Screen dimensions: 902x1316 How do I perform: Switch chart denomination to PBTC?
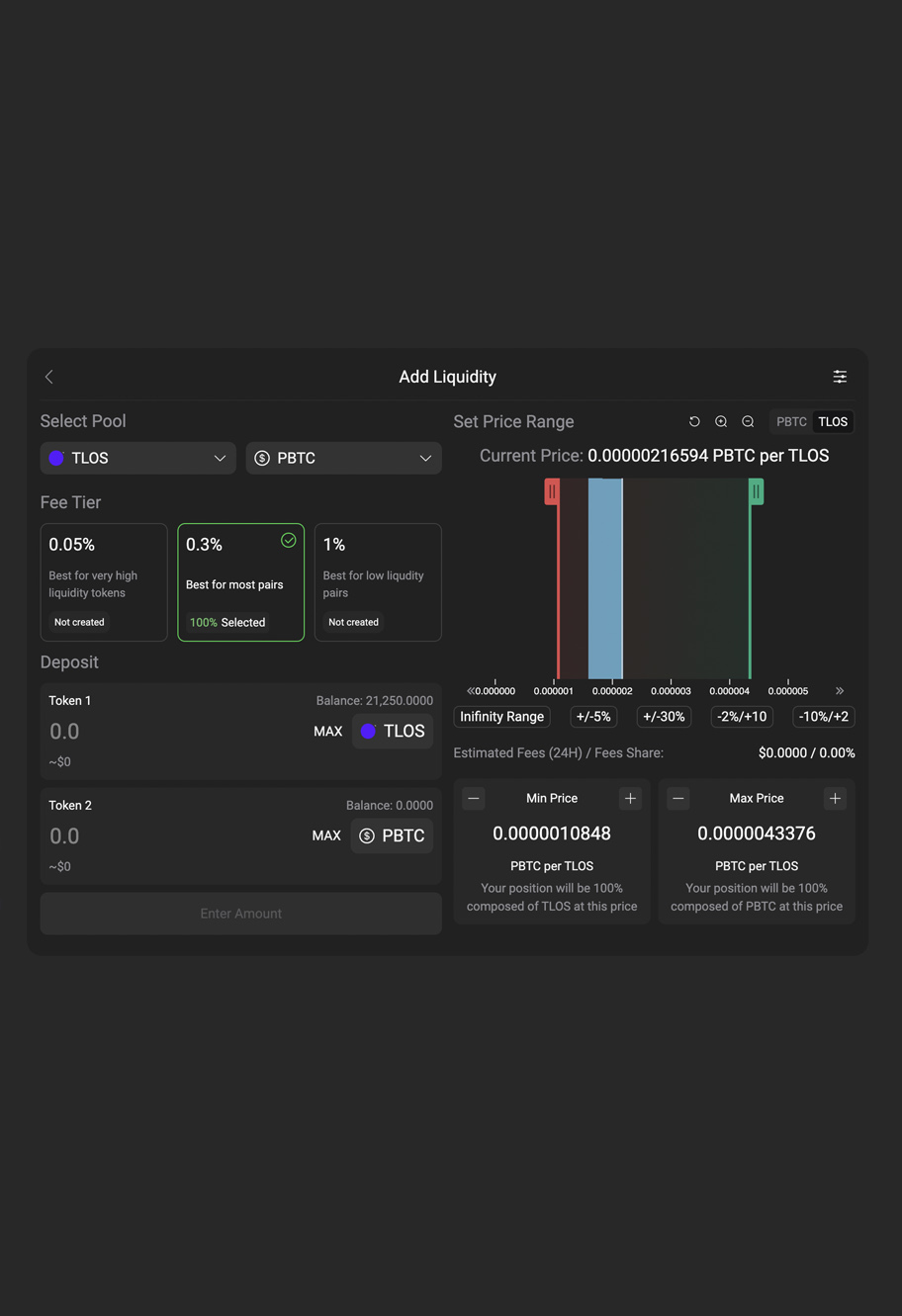[790, 421]
